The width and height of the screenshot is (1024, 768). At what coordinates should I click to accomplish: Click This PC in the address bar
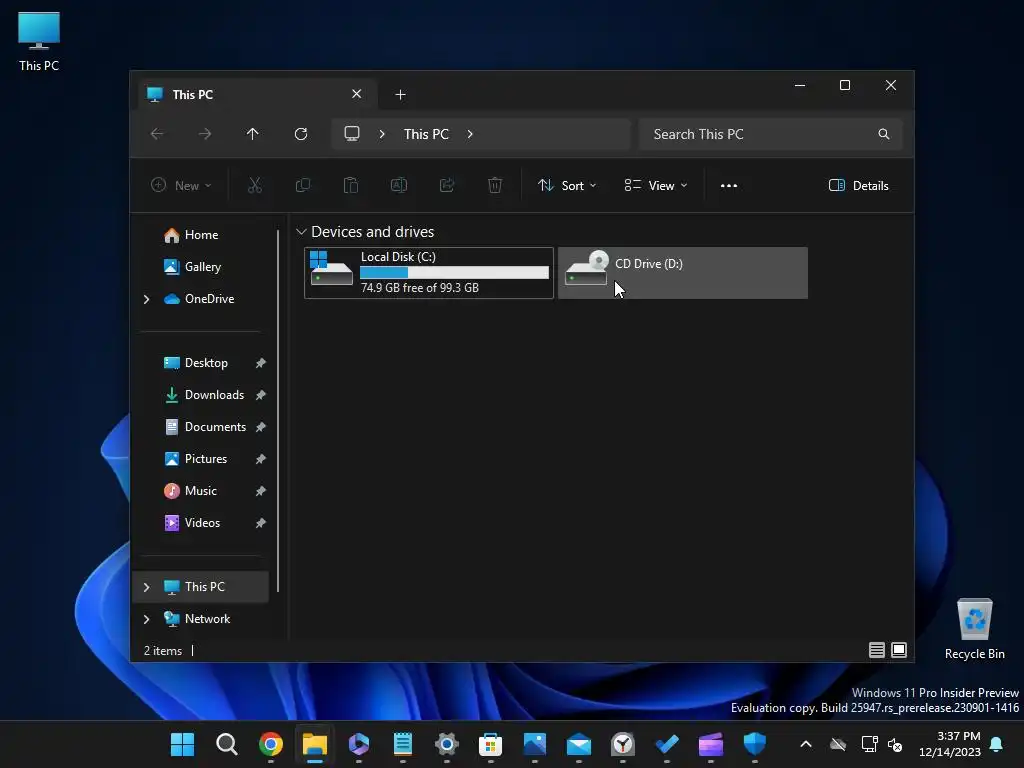click(426, 134)
